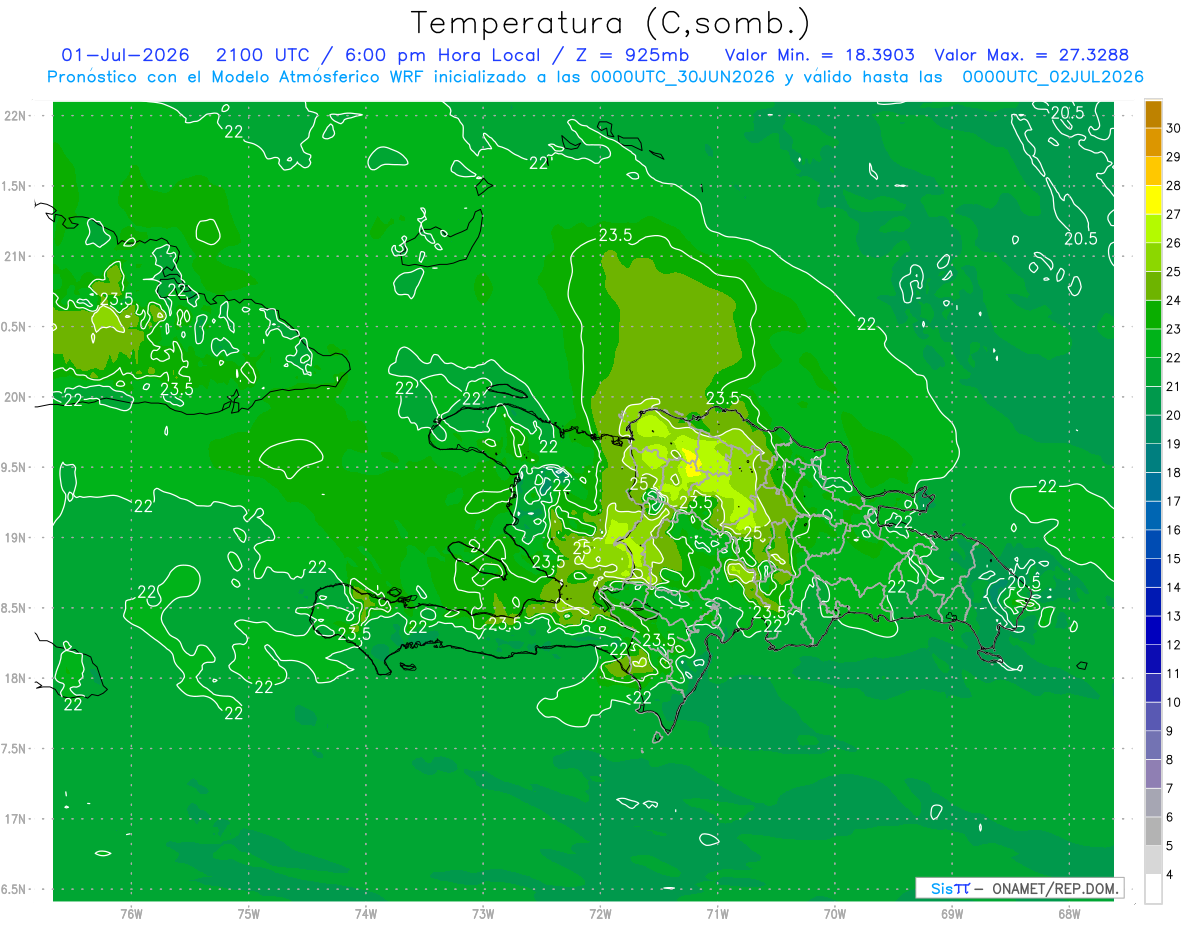Click the "69W" longitude axis label
Viewport: 1200px width, 927px height.
952,914
